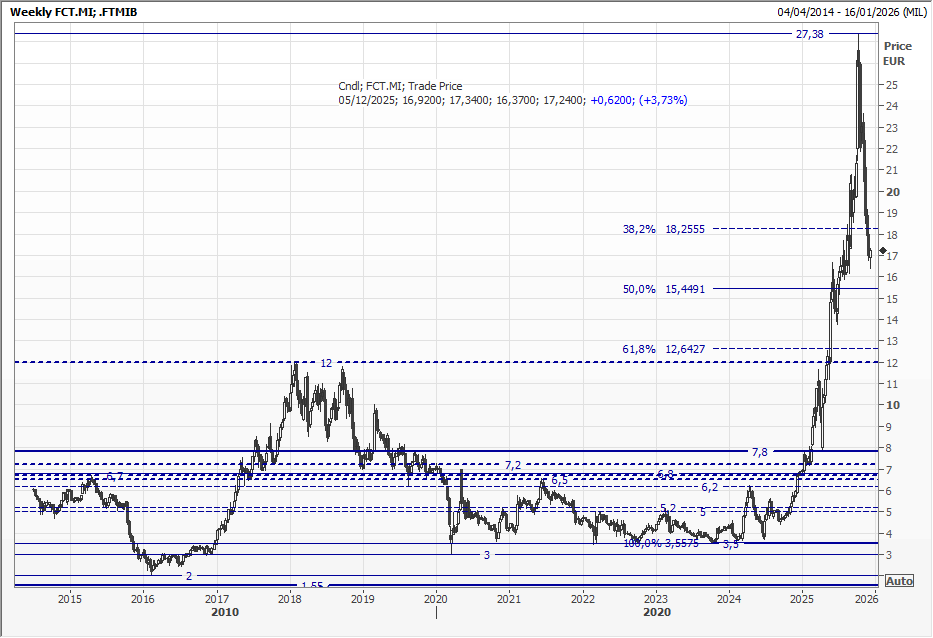The image size is (933, 638).
Task: Click the Weekly FCT.MI; .FTMIB chart title
Action: coord(73,12)
